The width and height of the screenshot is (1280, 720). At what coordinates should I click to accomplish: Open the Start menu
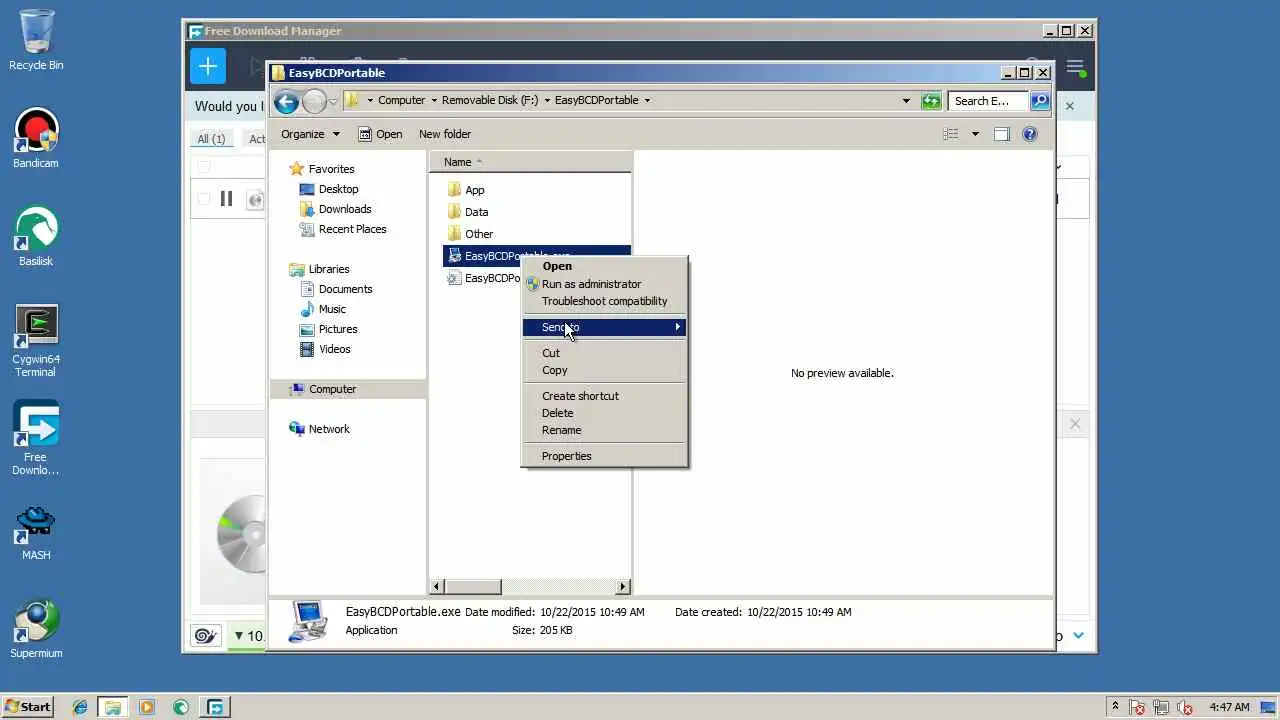tap(27, 707)
